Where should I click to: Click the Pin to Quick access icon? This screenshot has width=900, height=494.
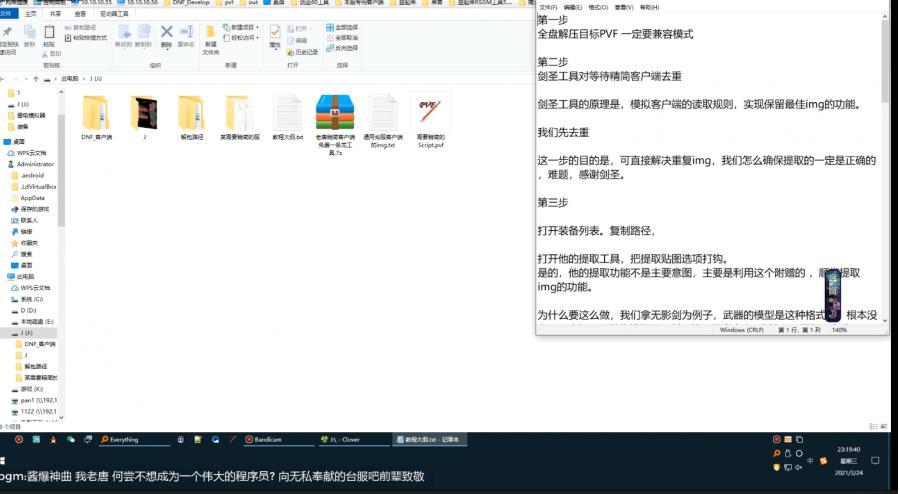pyautogui.click(x=8, y=33)
